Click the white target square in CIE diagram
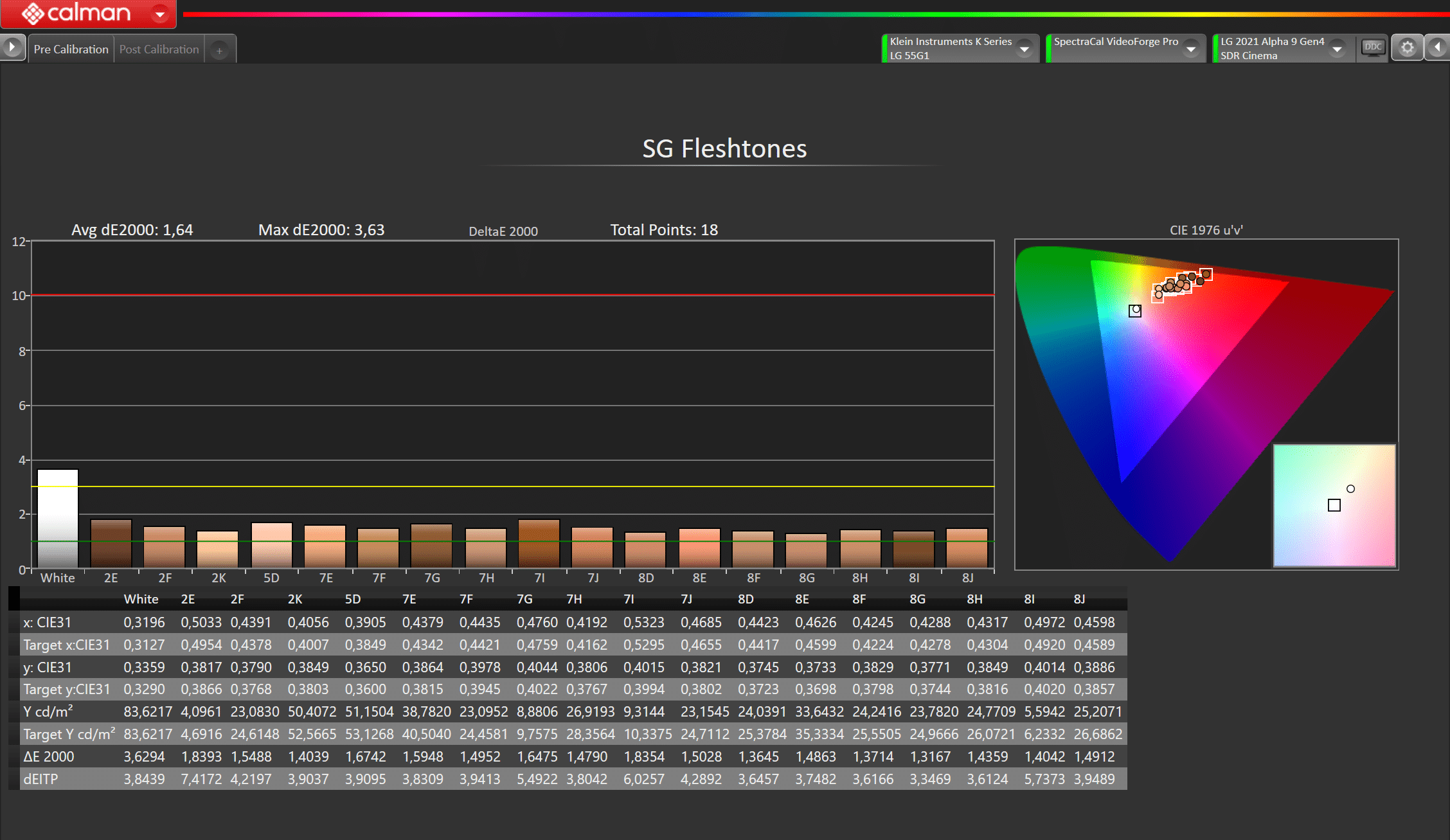 [1135, 311]
